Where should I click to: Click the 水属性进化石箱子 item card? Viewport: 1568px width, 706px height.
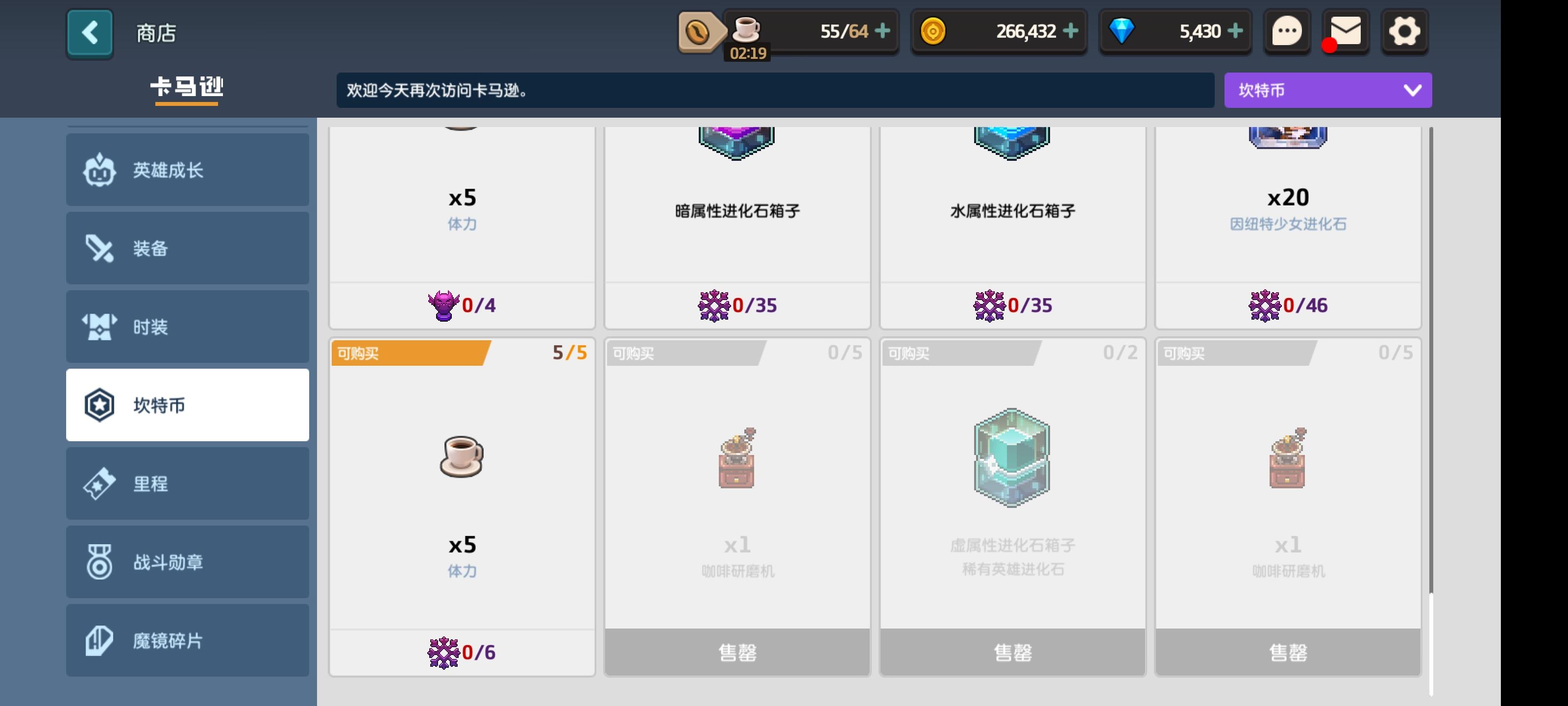[1012, 227]
